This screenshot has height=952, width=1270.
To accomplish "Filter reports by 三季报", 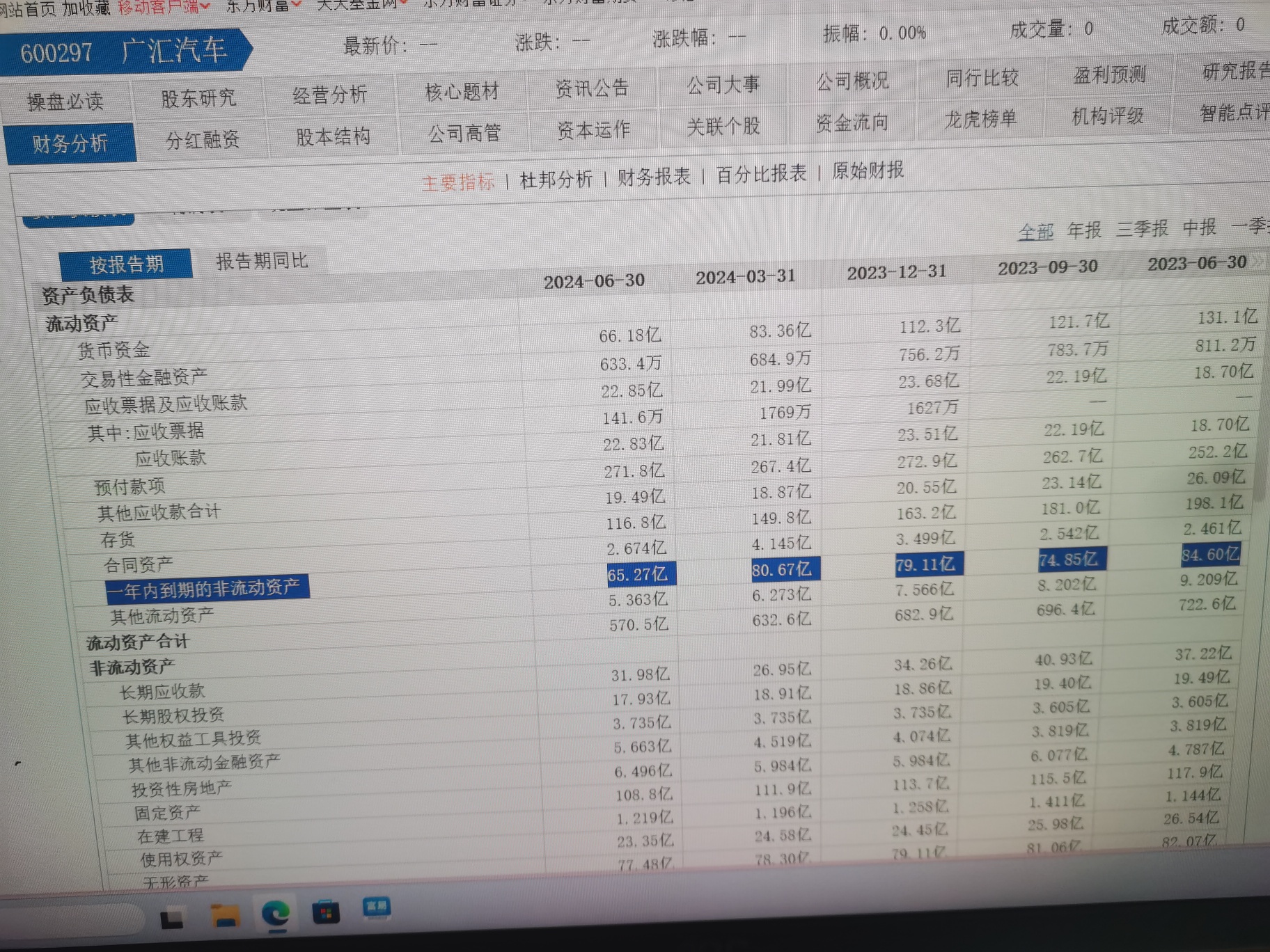I will (x=1142, y=228).
